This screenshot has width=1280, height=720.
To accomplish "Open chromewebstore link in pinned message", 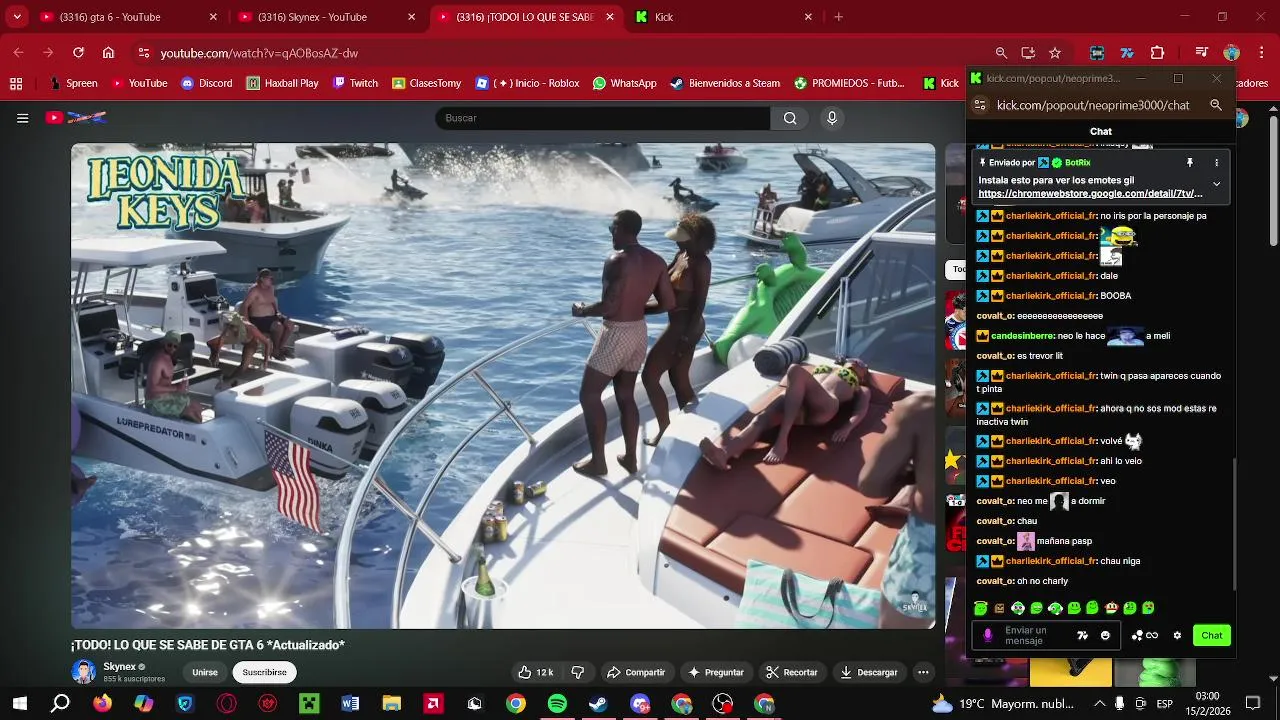I will click(1090, 193).
